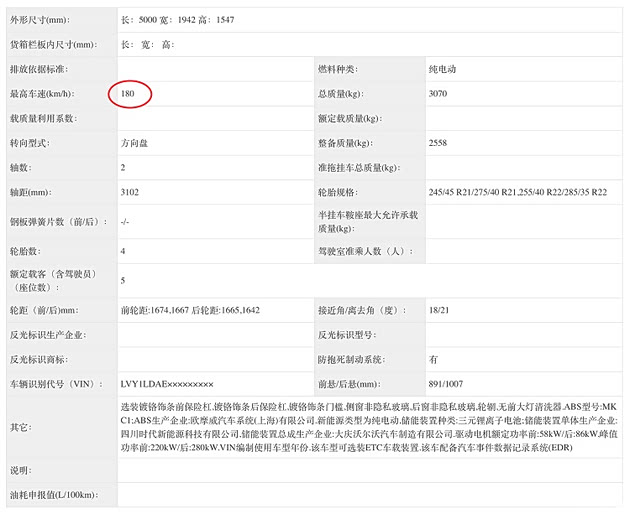Viewport: 630px width, 519px height.
Task: Click the 轴数 value 2
Action: pos(123,167)
